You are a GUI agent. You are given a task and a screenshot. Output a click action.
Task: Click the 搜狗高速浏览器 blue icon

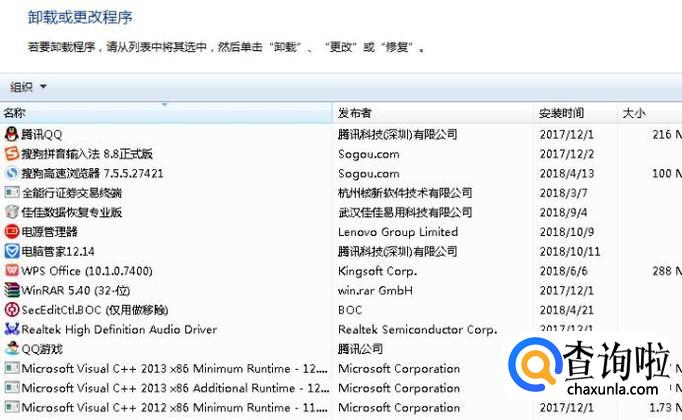[x=12, y=173]
